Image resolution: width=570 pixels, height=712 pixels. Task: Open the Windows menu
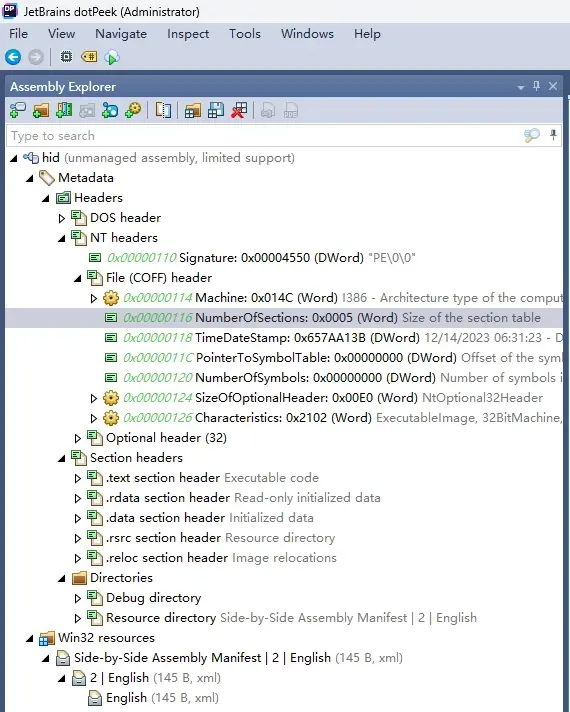[x=307, y=34]
